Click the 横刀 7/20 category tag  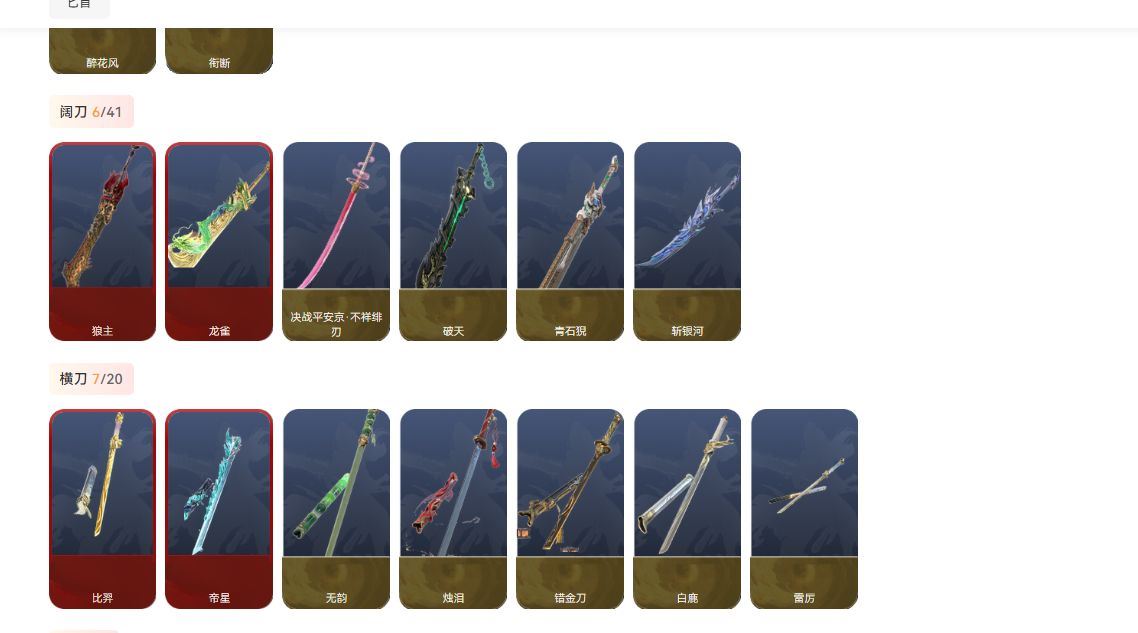(91, 379)
